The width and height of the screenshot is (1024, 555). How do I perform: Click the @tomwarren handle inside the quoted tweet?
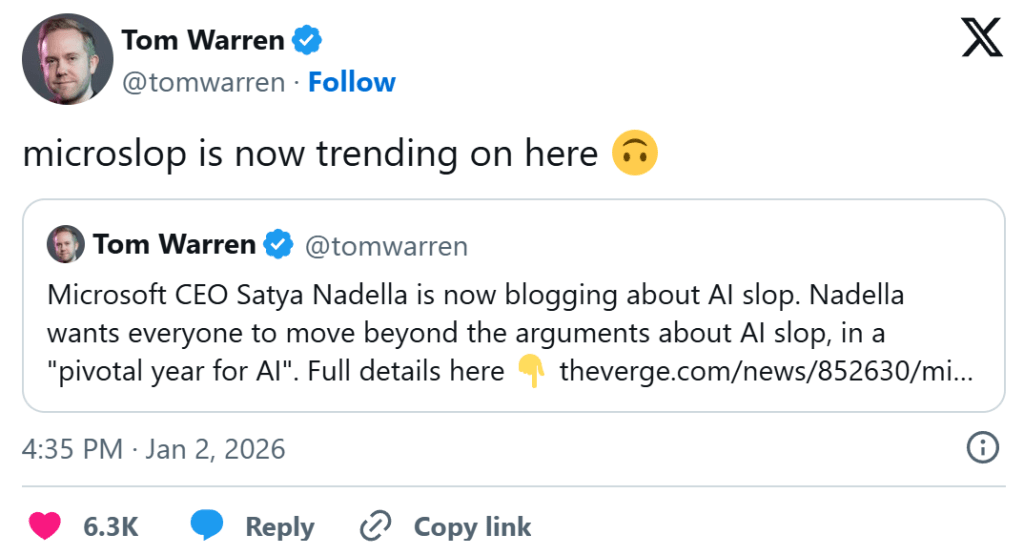(x=385, y=245)
